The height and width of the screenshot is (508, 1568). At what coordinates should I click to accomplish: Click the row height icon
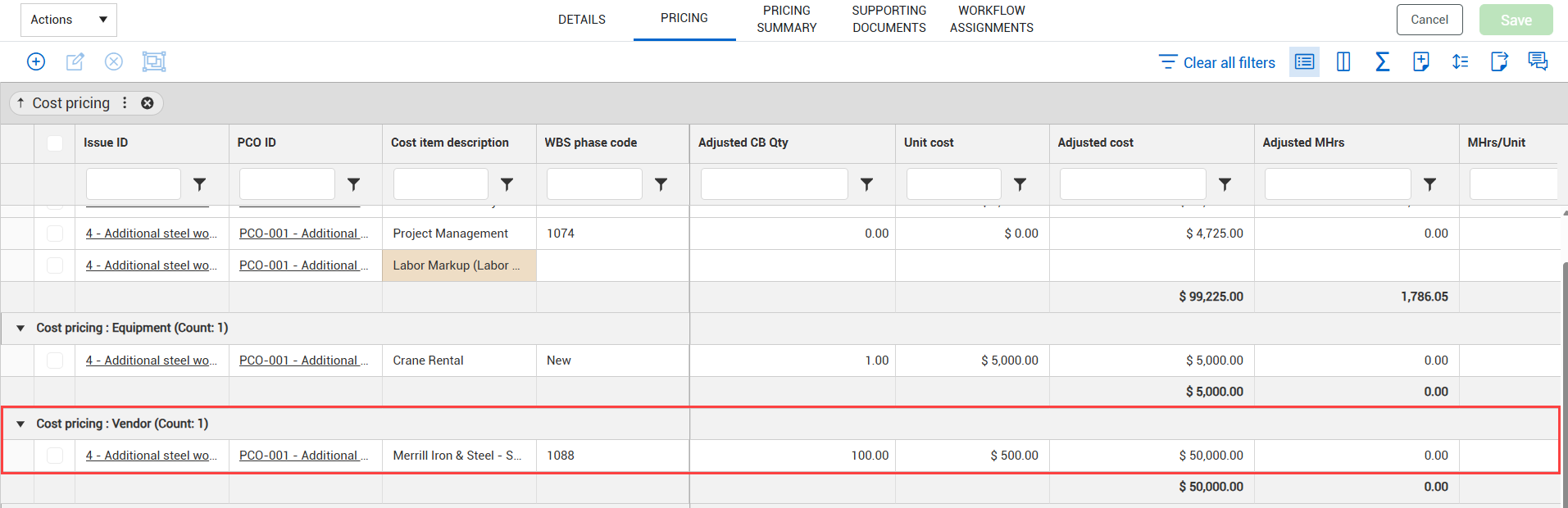pyautogui.click(x=1460, y=61)
